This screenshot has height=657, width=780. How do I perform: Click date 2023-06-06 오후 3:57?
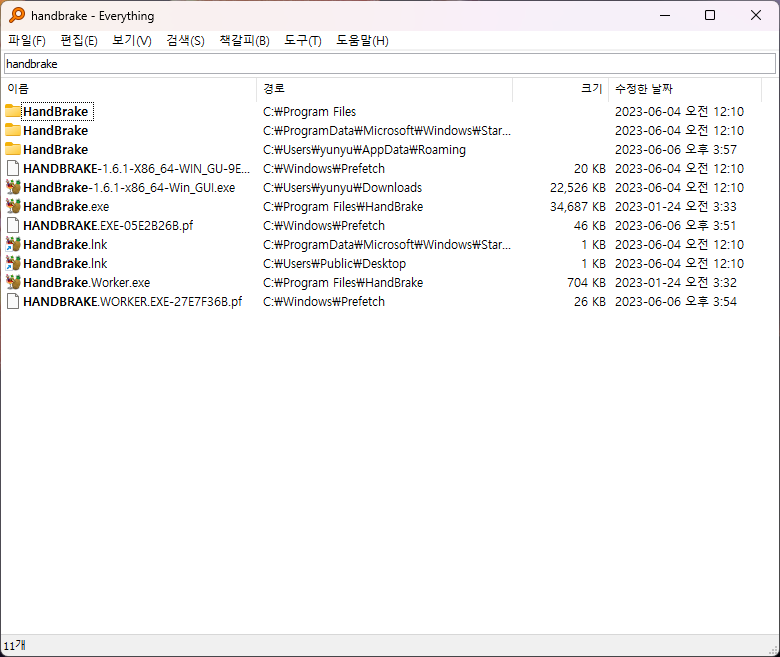tap(676, 149)
